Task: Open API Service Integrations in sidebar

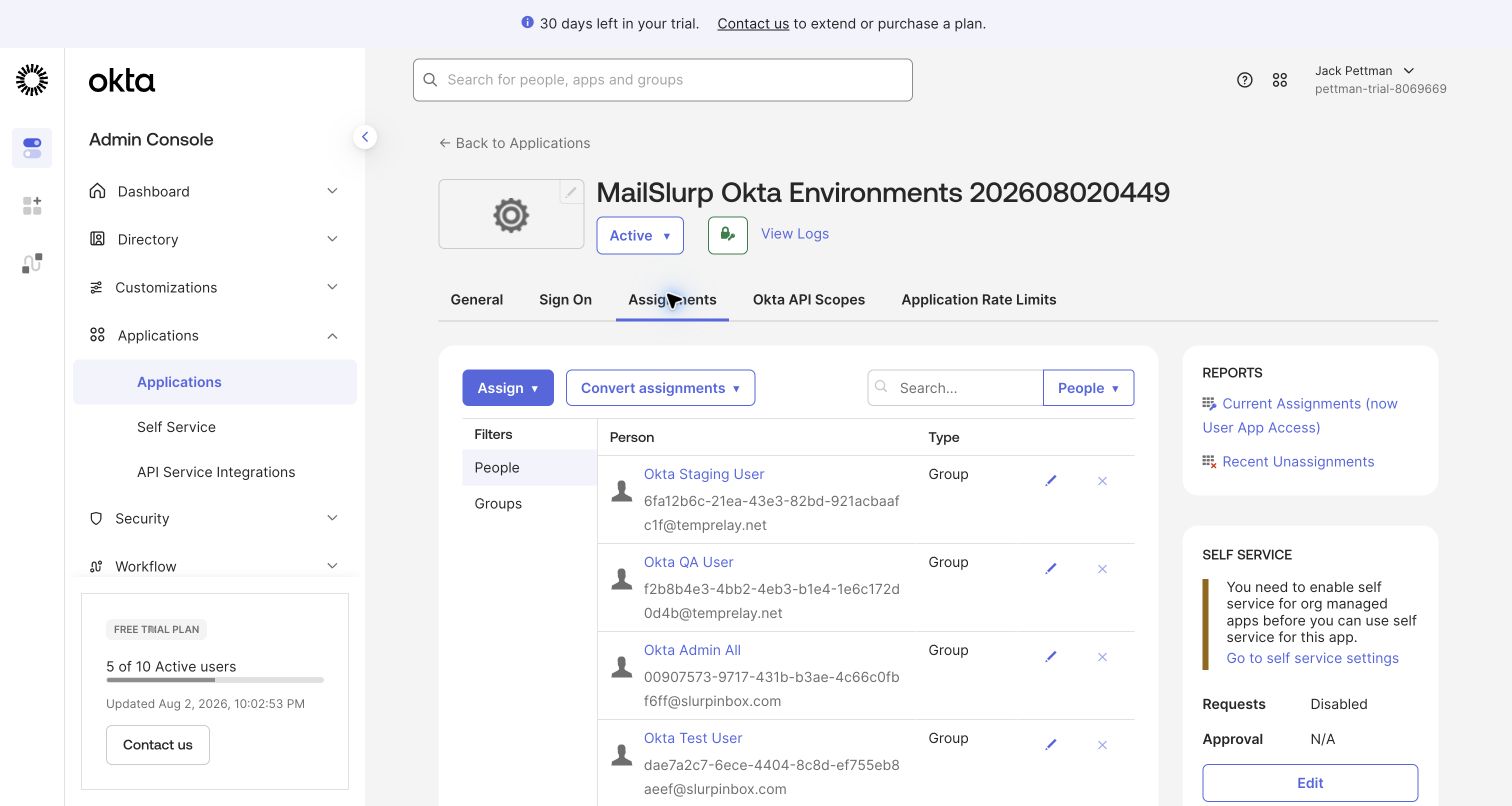Action: (x=215, y=472)
